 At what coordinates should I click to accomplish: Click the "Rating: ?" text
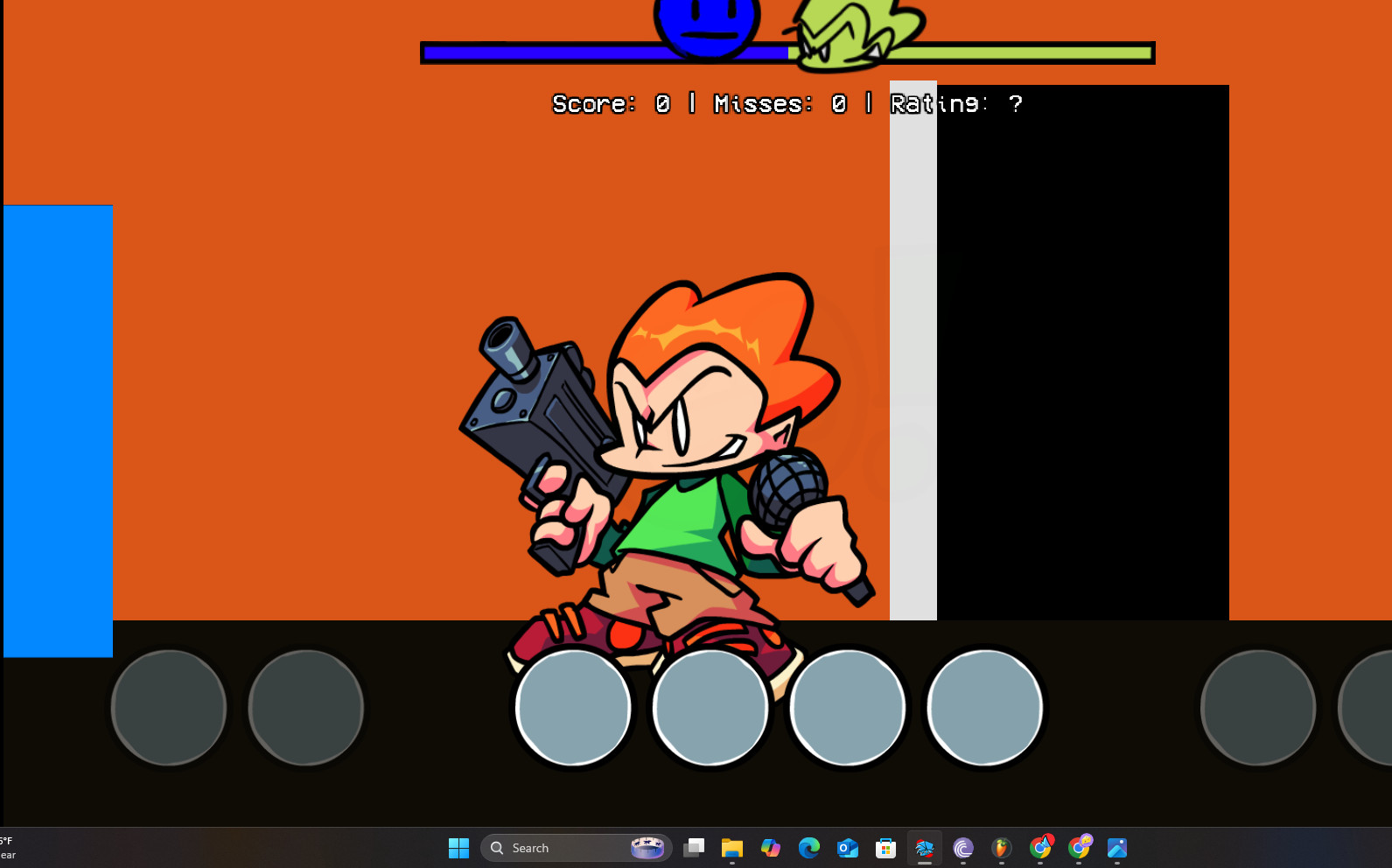(956, 104)
